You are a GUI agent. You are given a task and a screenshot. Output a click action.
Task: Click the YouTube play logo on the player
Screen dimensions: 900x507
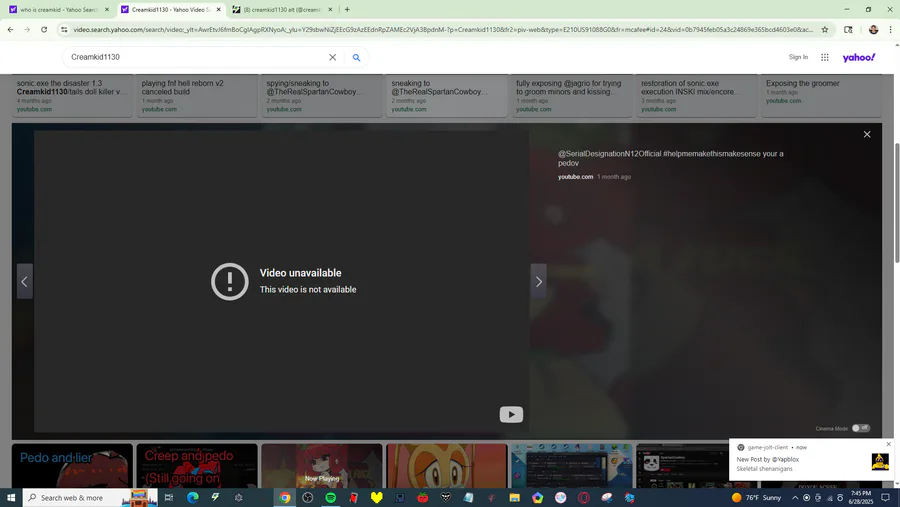511,415
